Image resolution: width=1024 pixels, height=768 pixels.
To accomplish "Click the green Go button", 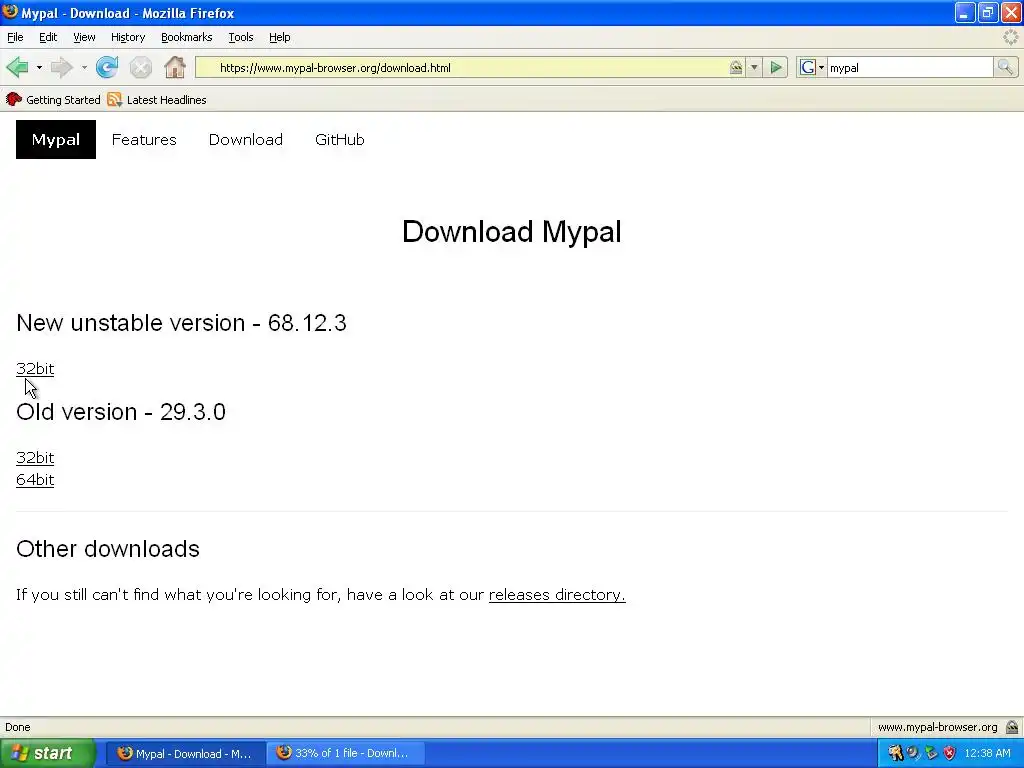I will [x=776, y=67].
